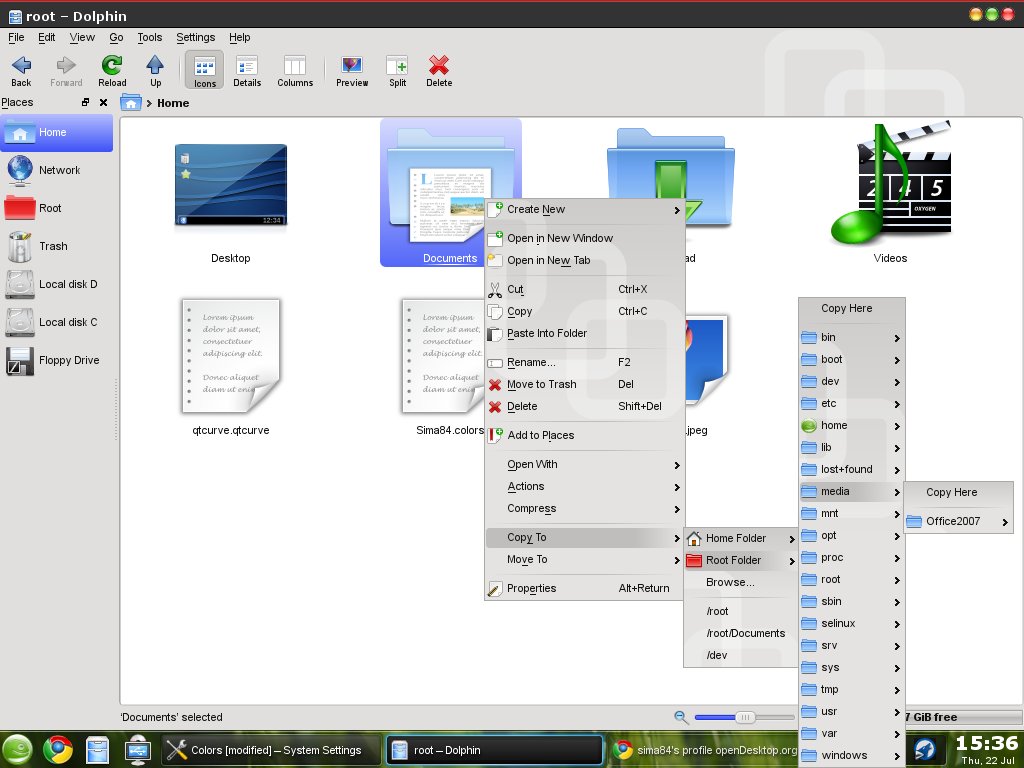This screenshot has width=1024, height=768.
Task: Open the Help menu
Action: 239,37
